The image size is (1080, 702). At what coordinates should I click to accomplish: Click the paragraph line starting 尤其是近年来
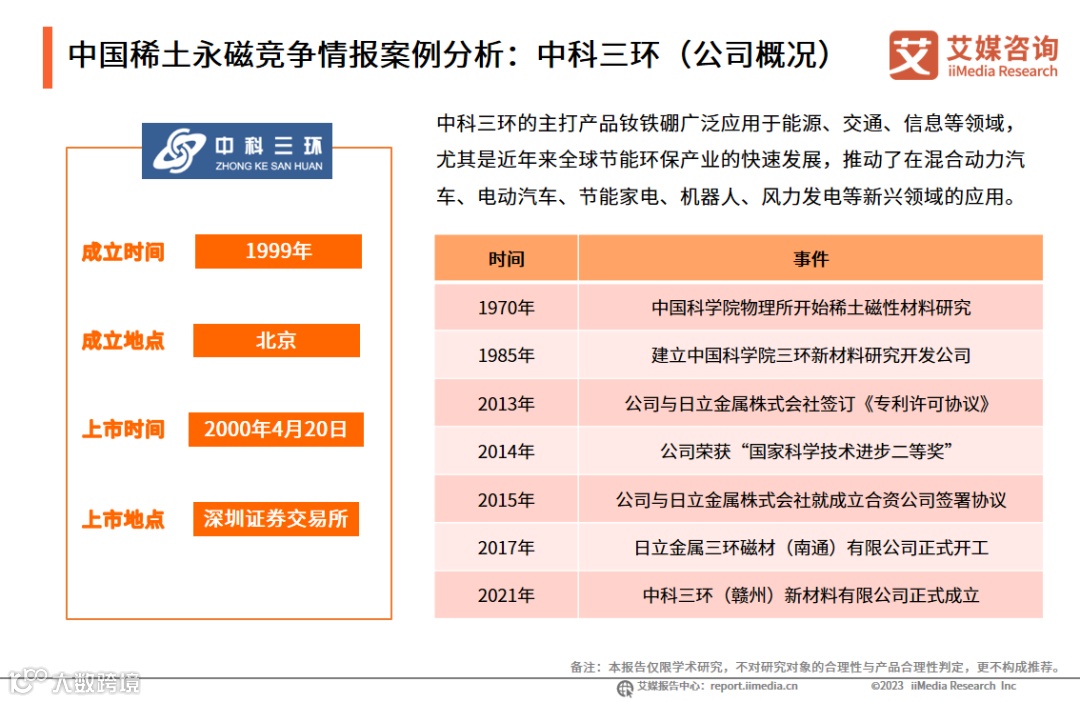731,160
